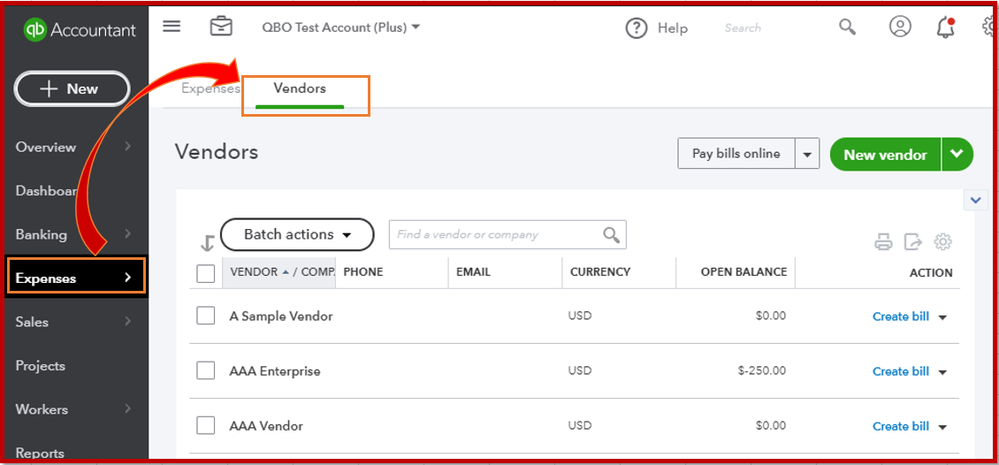Click the hamburger menu icon

[x=172, y=26]
